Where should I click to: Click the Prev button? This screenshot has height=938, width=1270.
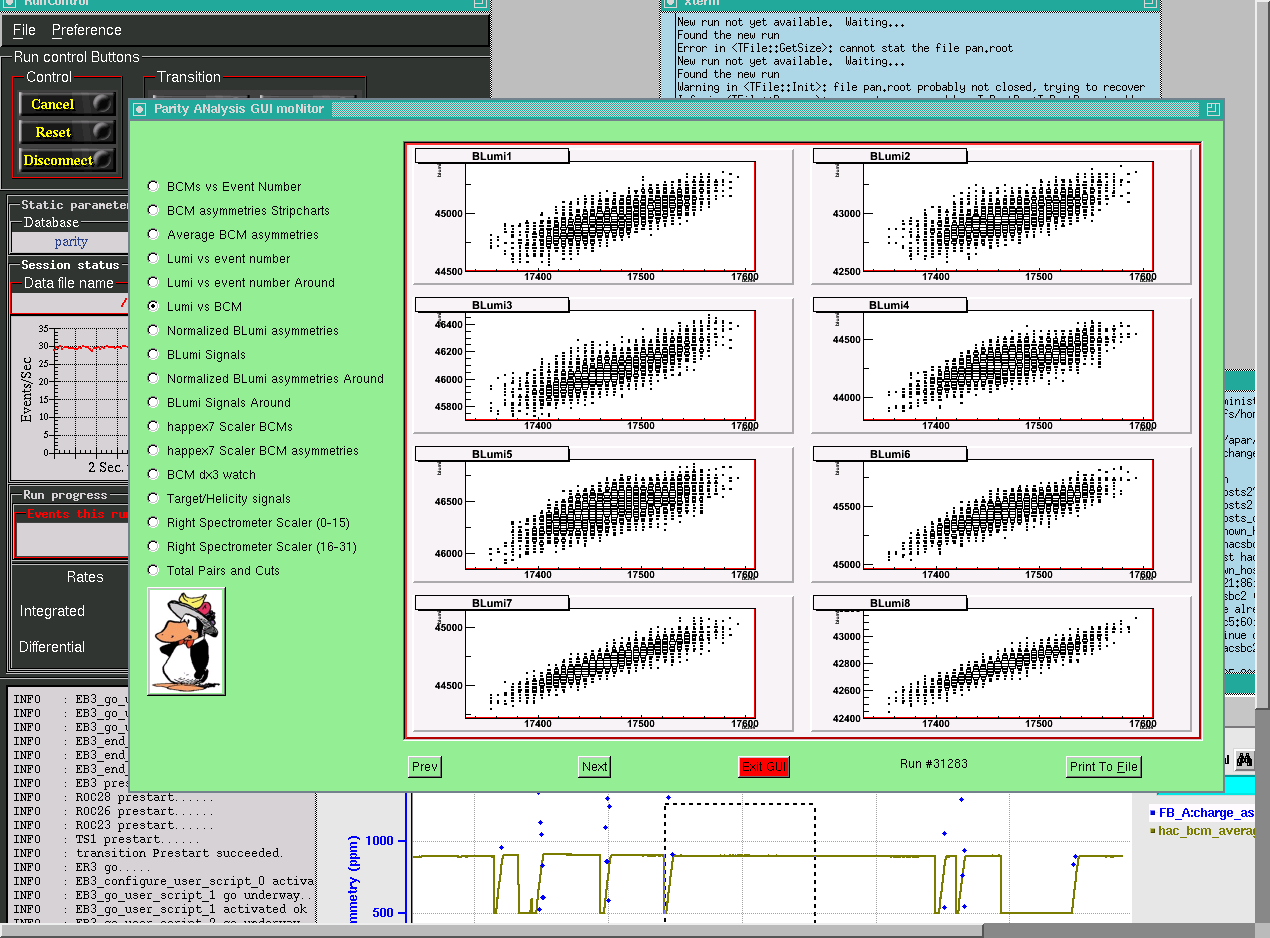(x=425, y=767)
